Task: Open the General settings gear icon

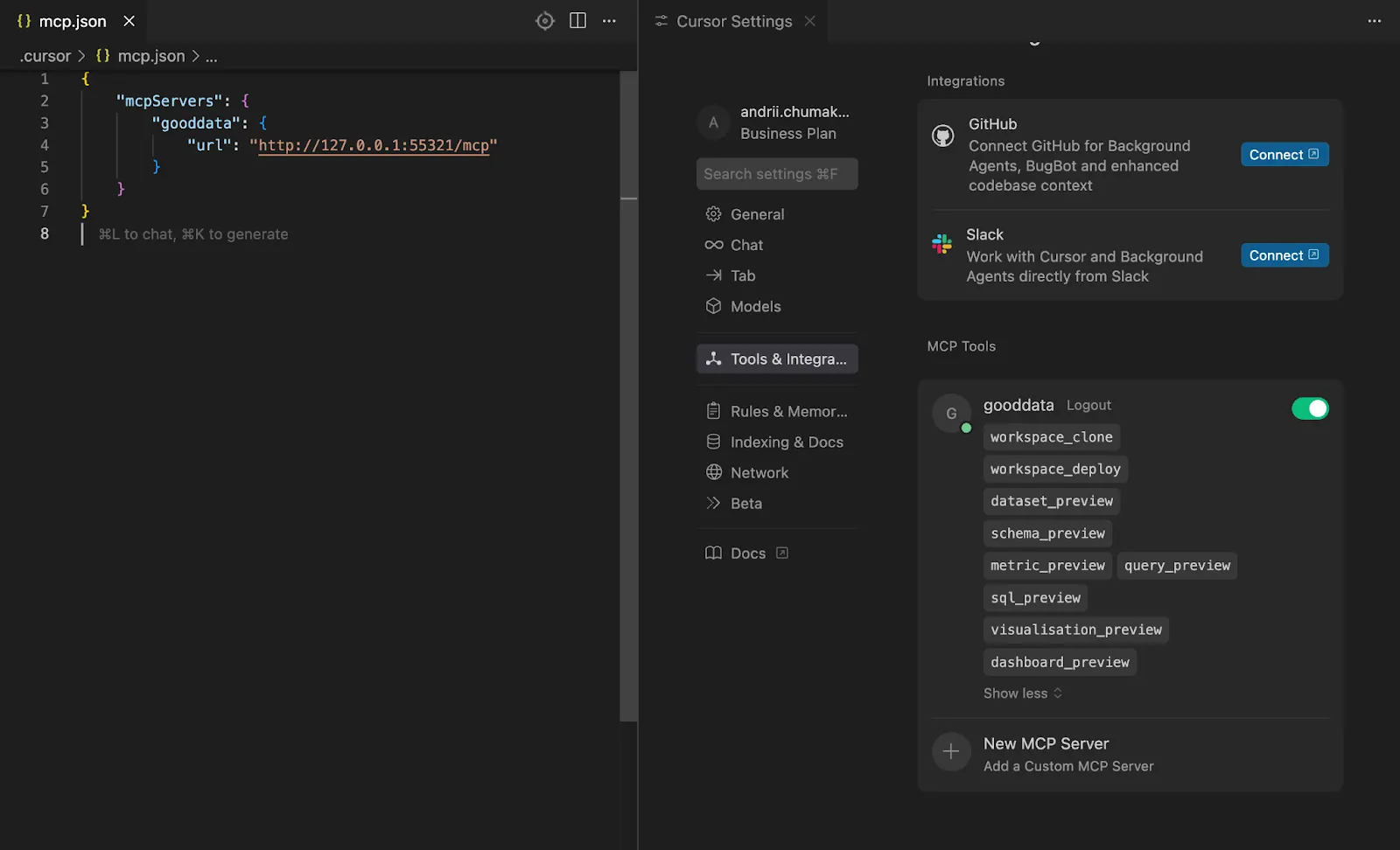Action: (x=713, y=213)
